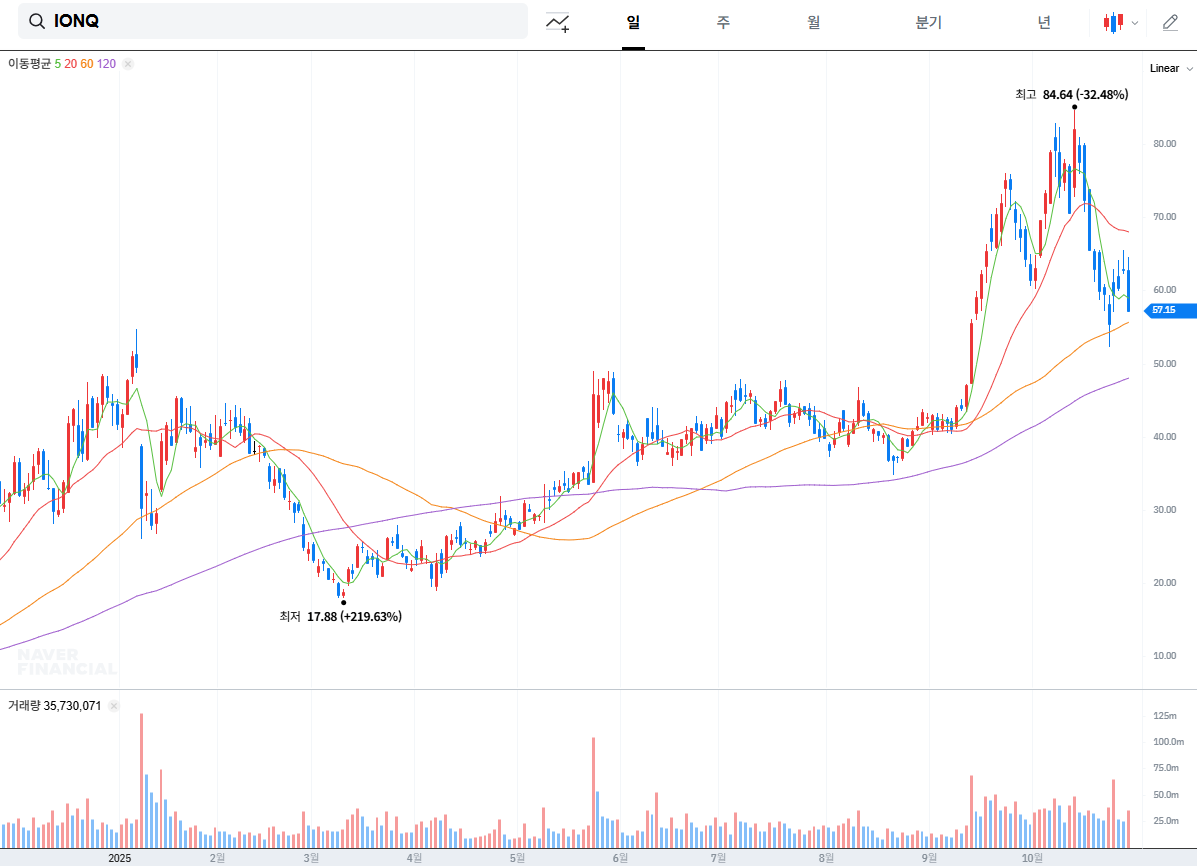Image resolution: width=1197 pixels, height=866 pixels.
Task: Click the 8월 time axis label
Action: [x=826, y=858]
